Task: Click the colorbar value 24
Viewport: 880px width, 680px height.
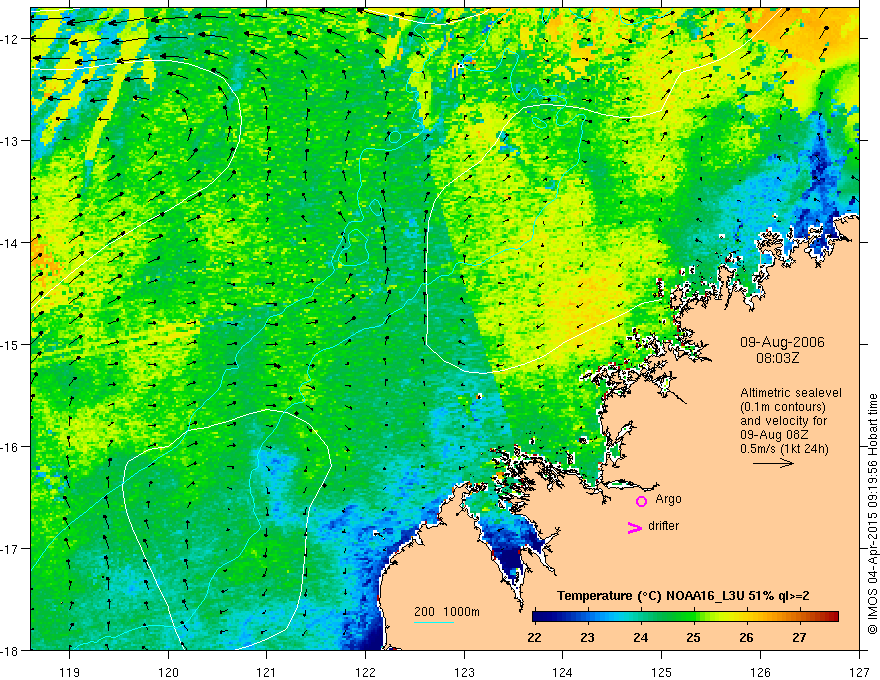Action: 640,637
